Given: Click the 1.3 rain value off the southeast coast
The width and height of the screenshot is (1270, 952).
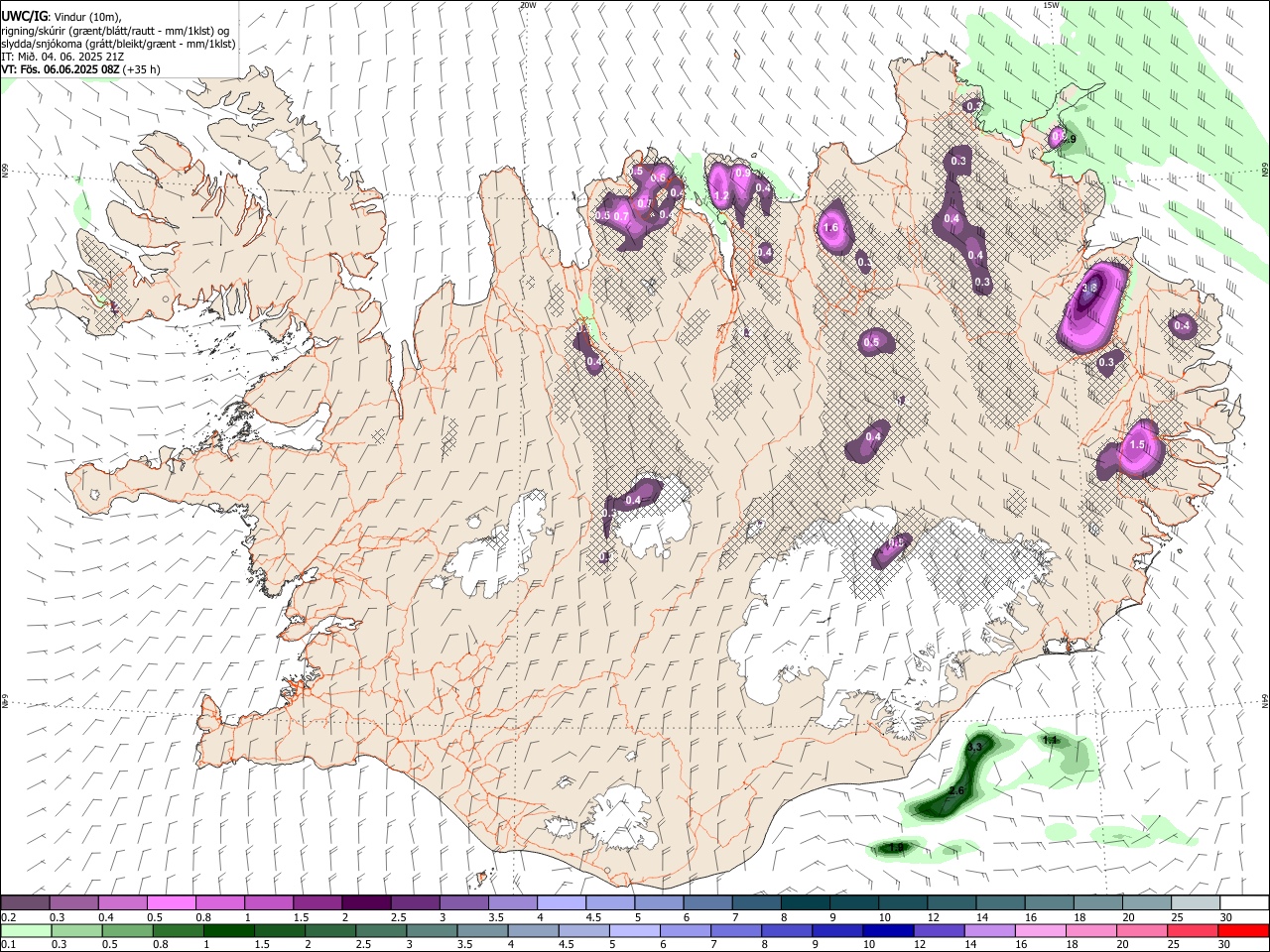Looking at the screenshot, I should 974,747.
